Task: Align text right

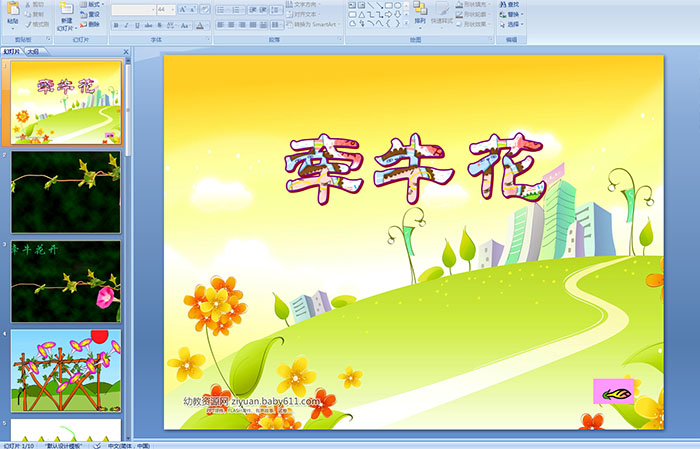Action: (x=242, y=25)
